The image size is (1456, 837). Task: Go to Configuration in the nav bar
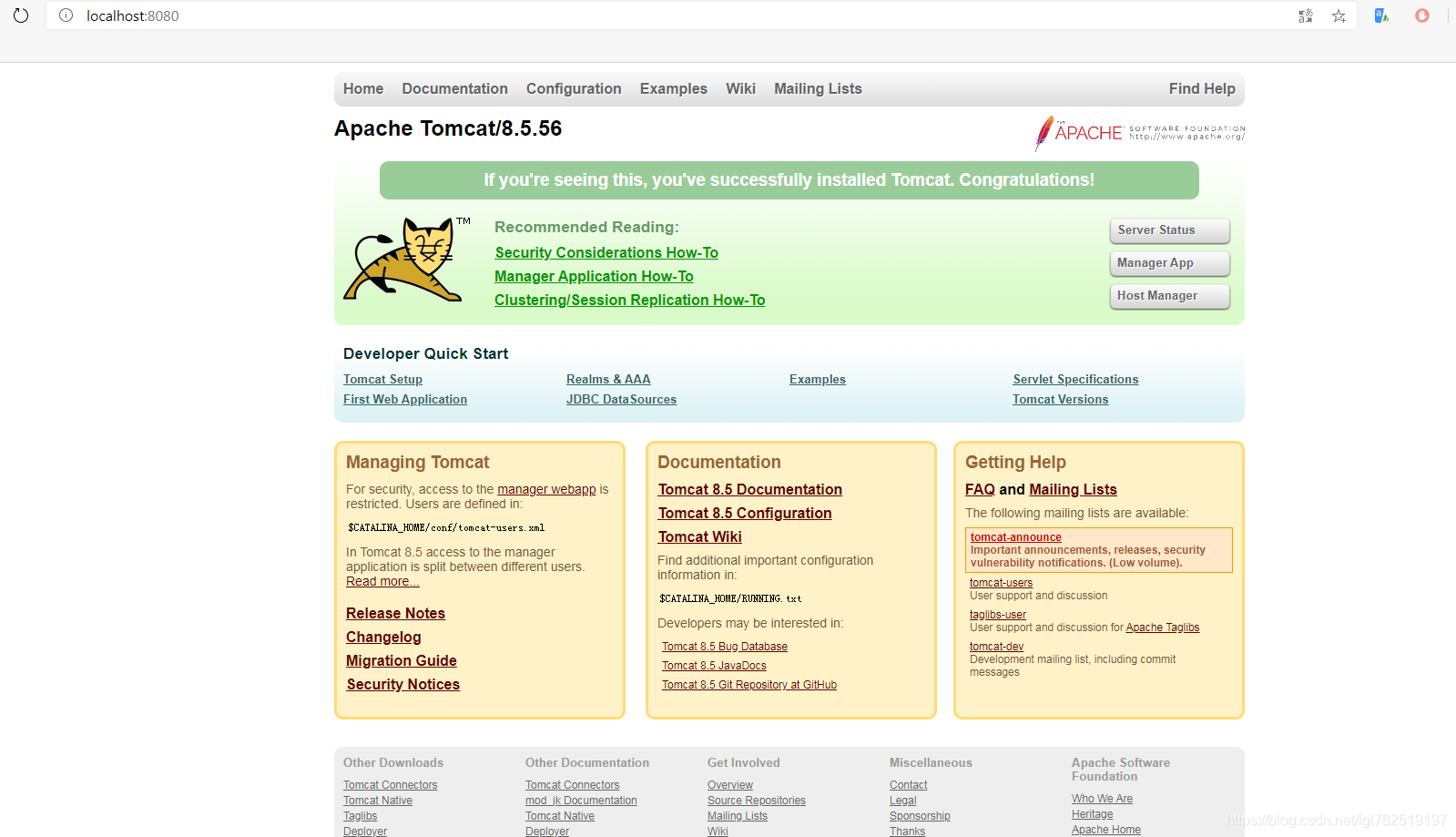pos(574,88)
